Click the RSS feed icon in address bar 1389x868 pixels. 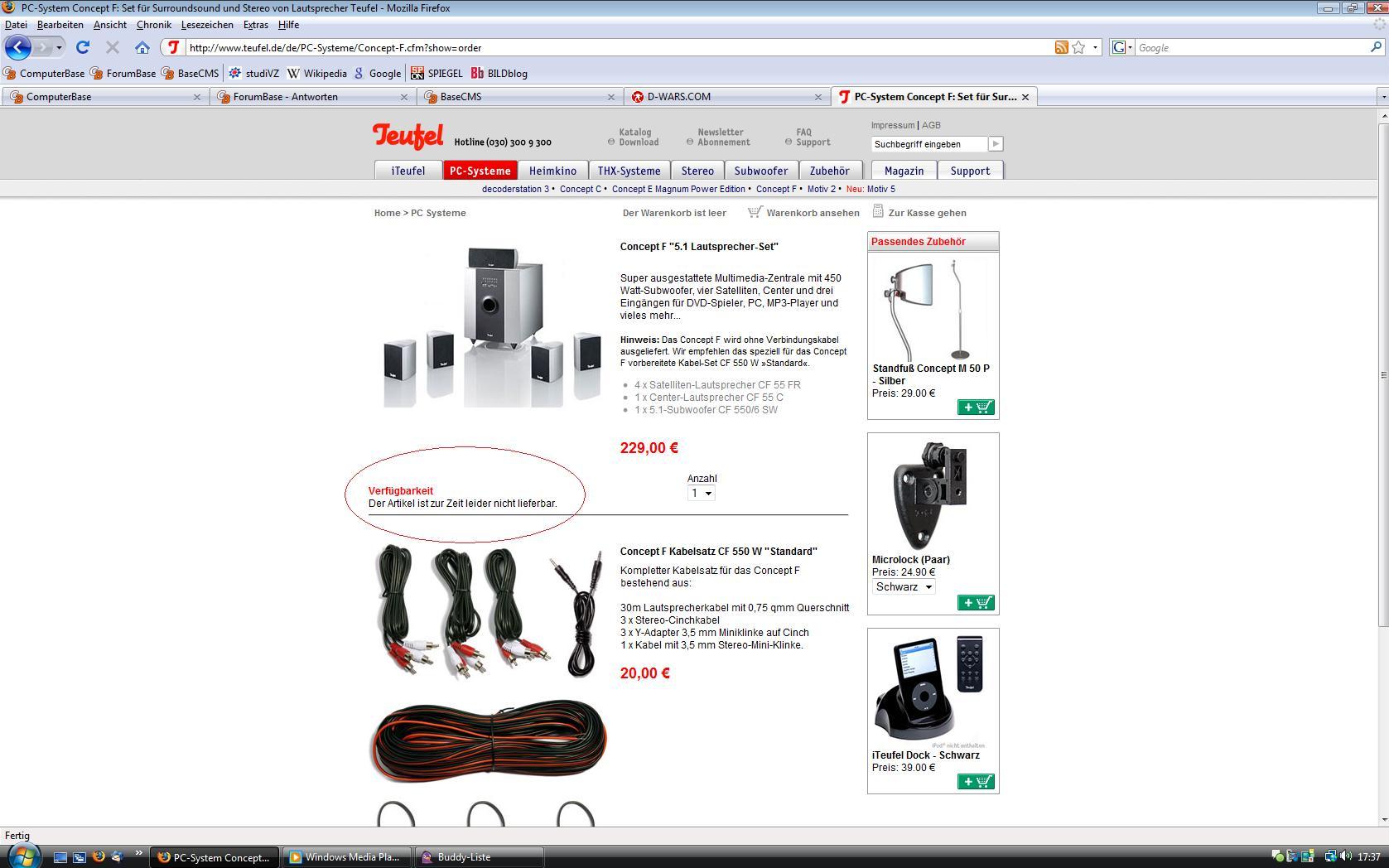click(1061, 47)
